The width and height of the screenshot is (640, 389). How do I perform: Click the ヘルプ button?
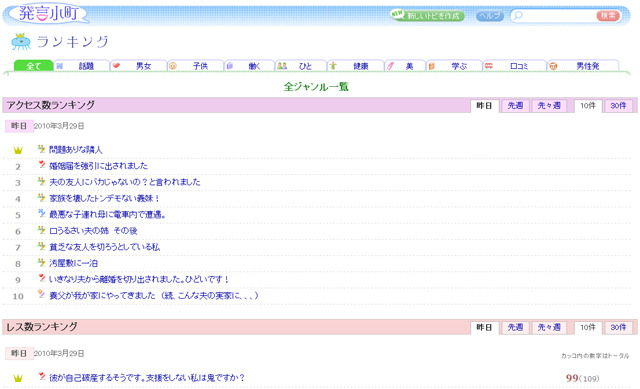pyautogui.click(x=489, y=16)
